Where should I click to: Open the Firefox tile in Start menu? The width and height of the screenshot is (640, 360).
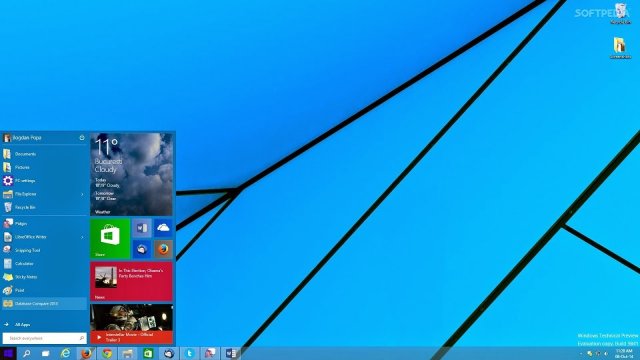(163, 249)
